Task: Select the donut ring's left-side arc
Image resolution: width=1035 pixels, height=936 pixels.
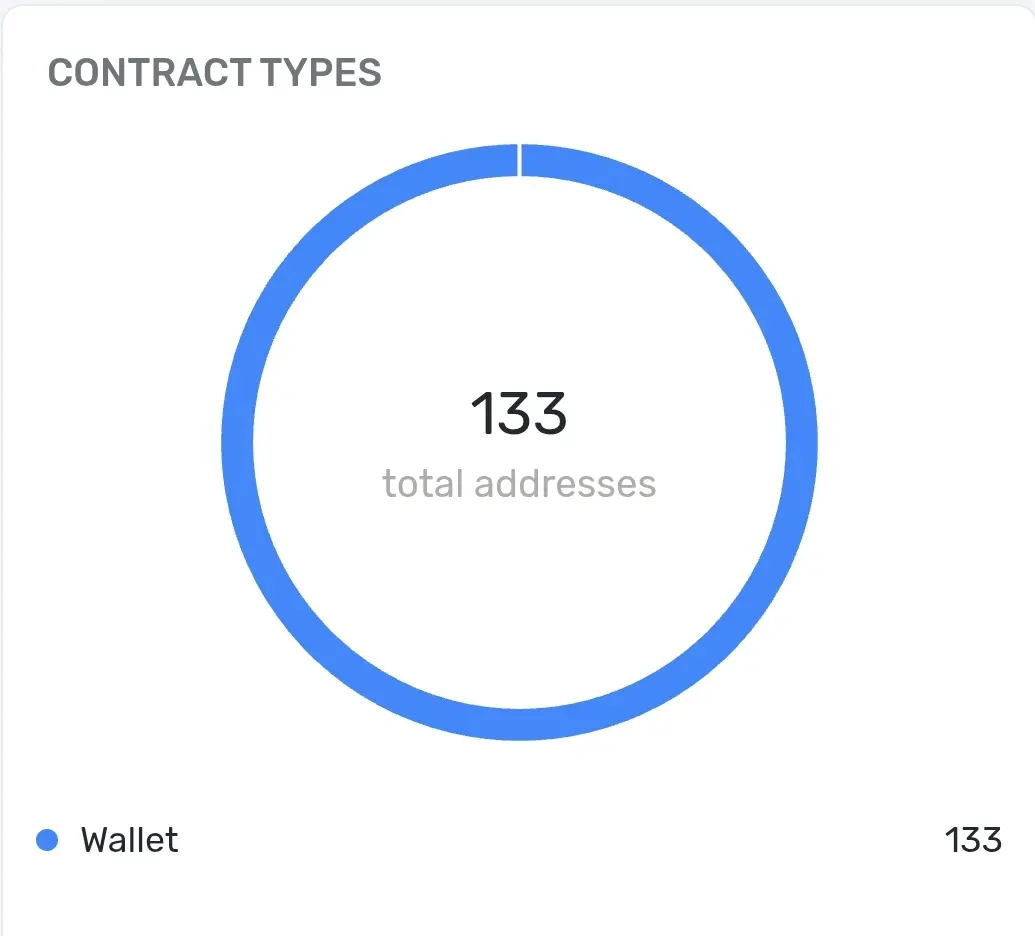Action: (238, 442)
